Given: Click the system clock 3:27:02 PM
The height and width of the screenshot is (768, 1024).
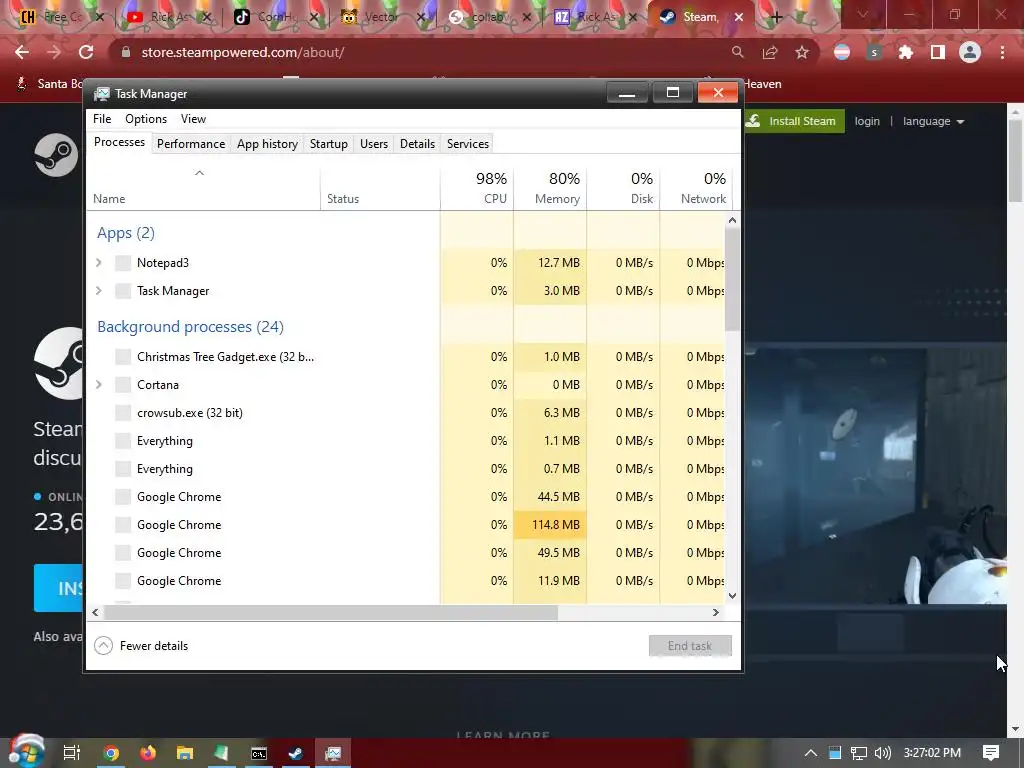Looking at the screenshot, I should 932,753.
